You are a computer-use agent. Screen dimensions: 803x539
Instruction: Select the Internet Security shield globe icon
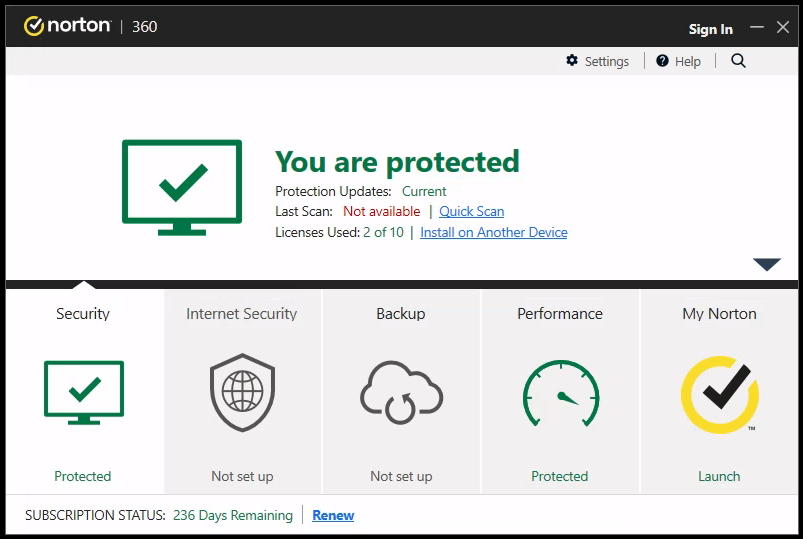pos(242,392)
